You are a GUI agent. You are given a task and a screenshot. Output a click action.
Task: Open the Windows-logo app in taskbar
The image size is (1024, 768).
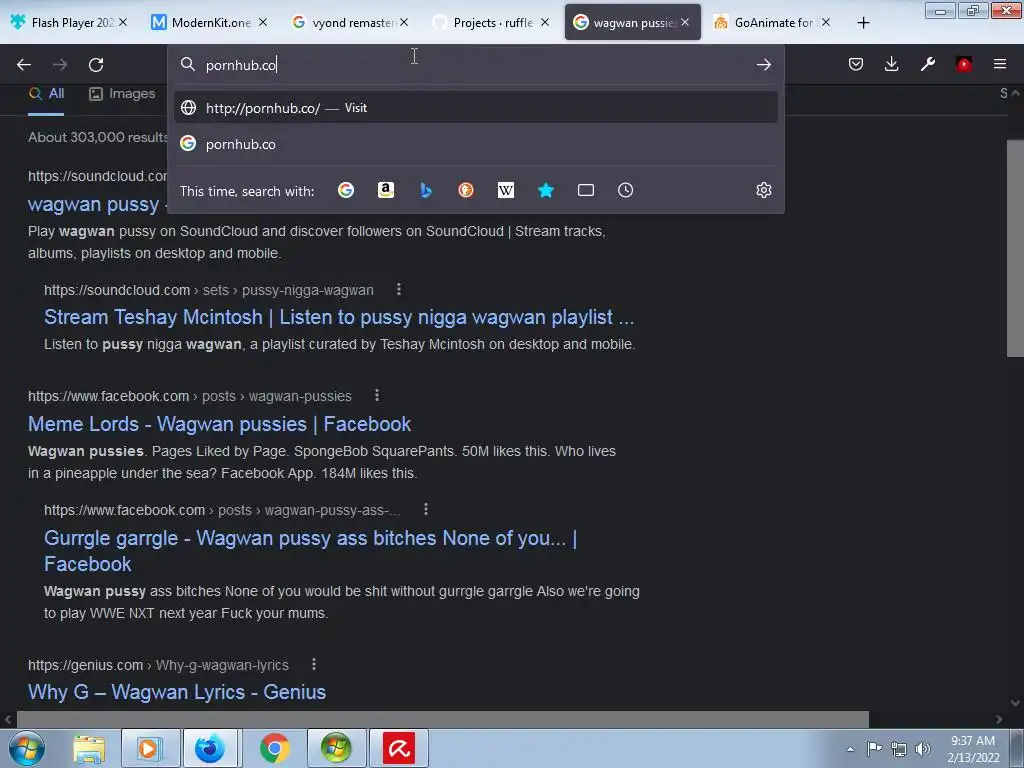pyautogui.click(x=336, y=748)
